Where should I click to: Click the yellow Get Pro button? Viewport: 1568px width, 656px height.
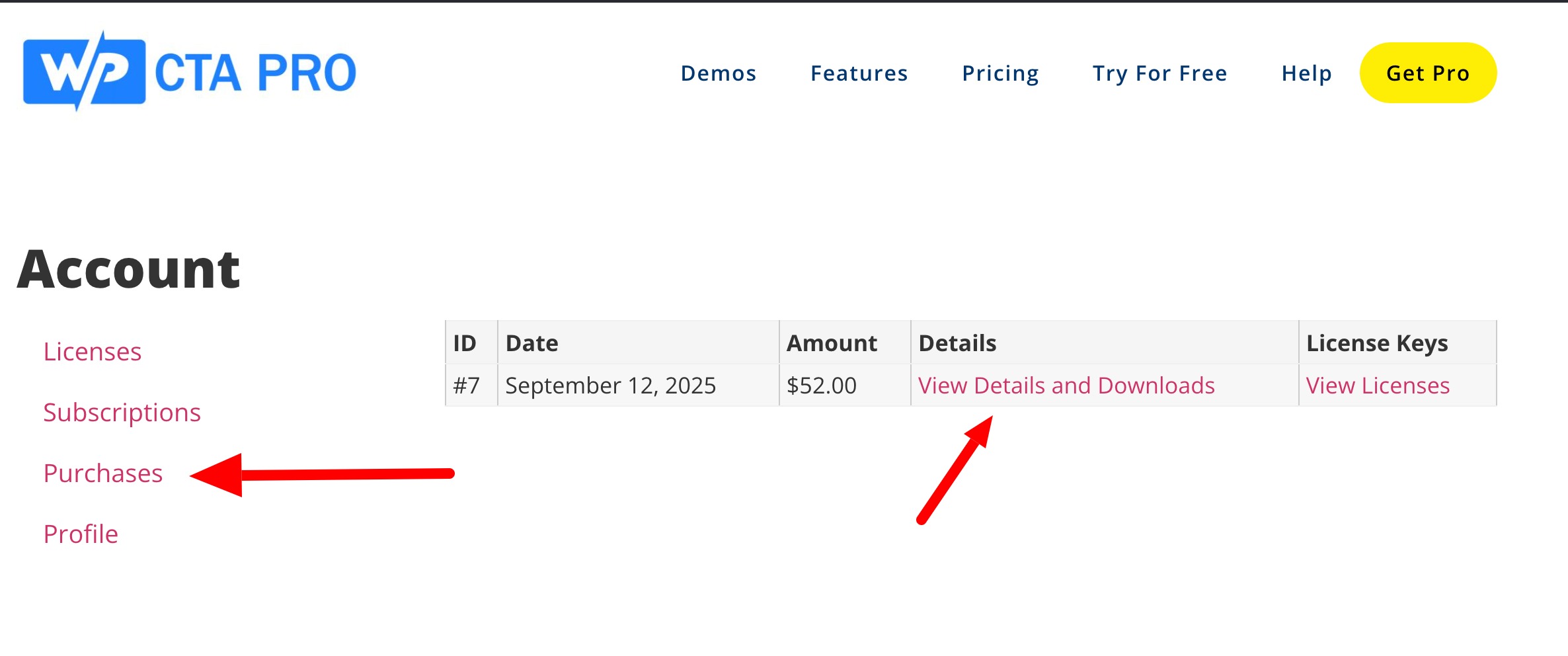click(1428, 73)
